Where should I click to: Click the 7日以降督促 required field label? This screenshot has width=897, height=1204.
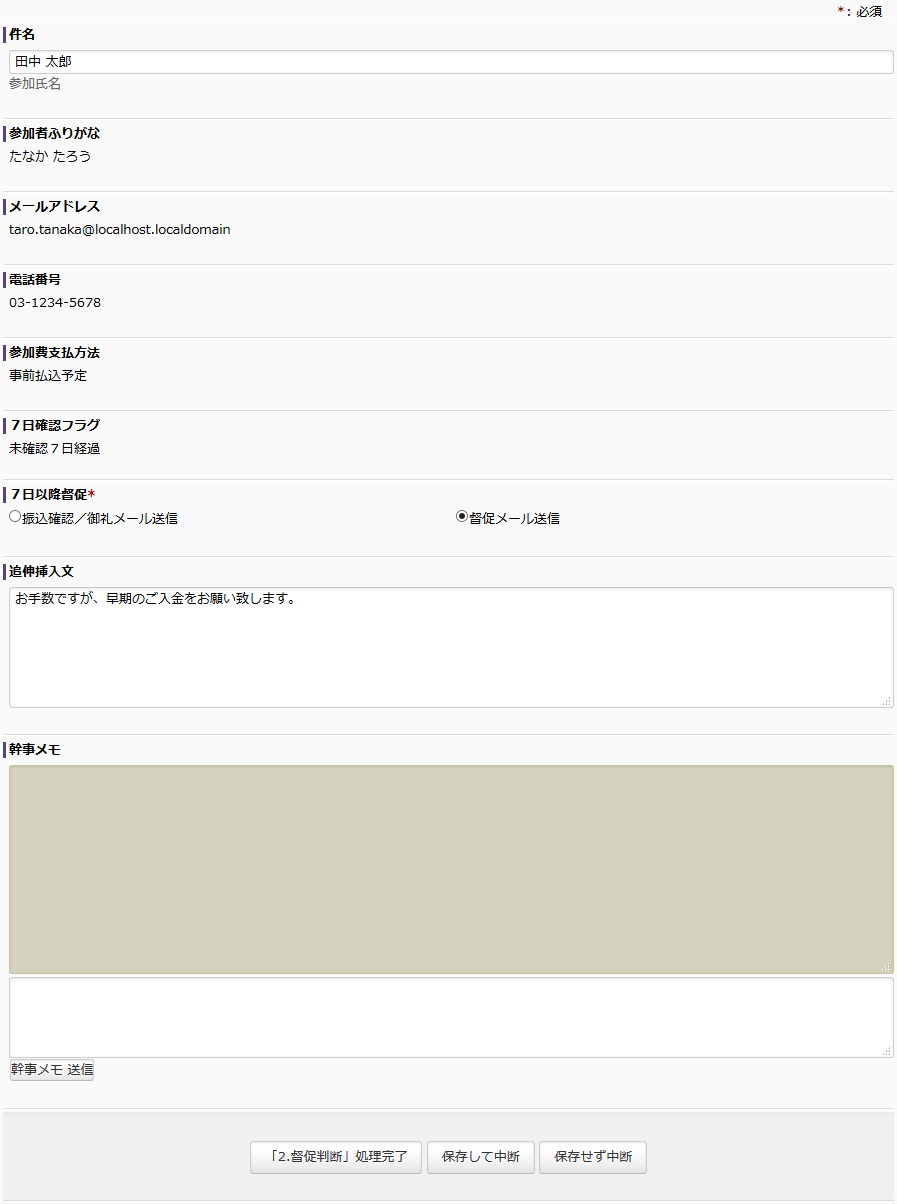(50, 494)
